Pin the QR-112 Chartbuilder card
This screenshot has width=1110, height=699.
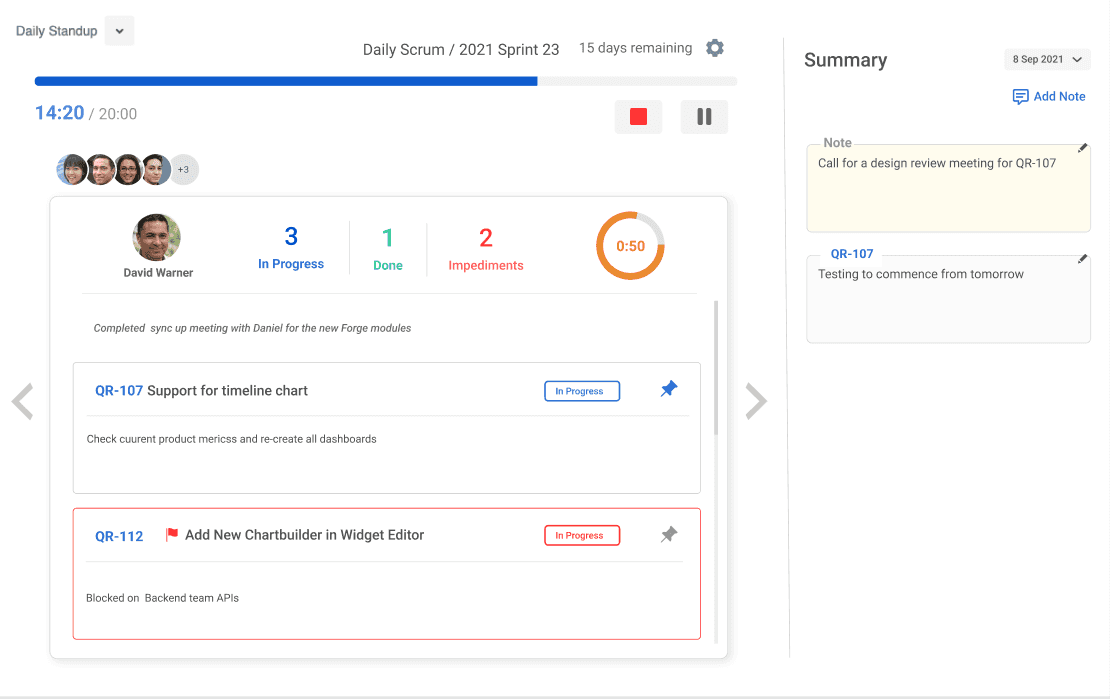[x=668, y=534]
